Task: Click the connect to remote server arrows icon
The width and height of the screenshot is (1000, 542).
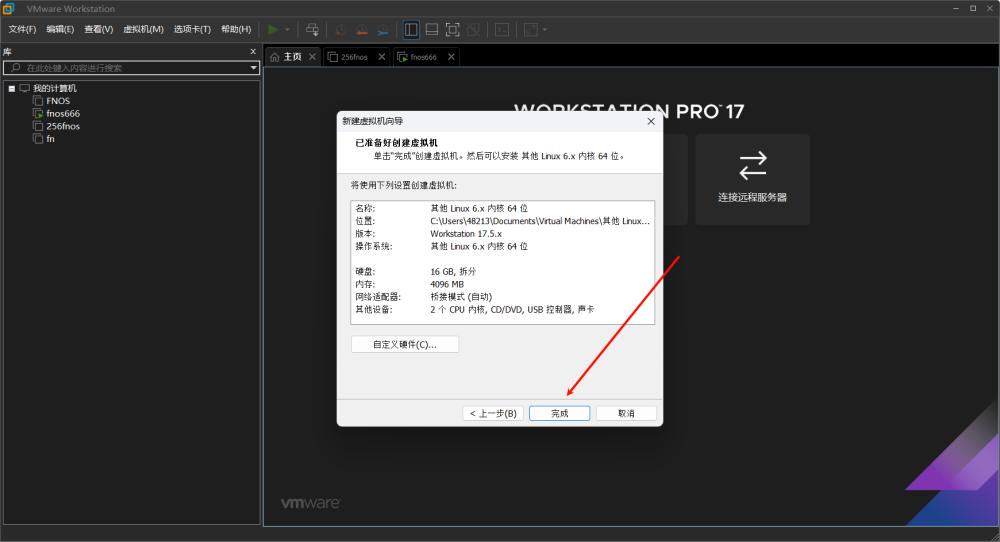Action: click(x=752, y=164)
